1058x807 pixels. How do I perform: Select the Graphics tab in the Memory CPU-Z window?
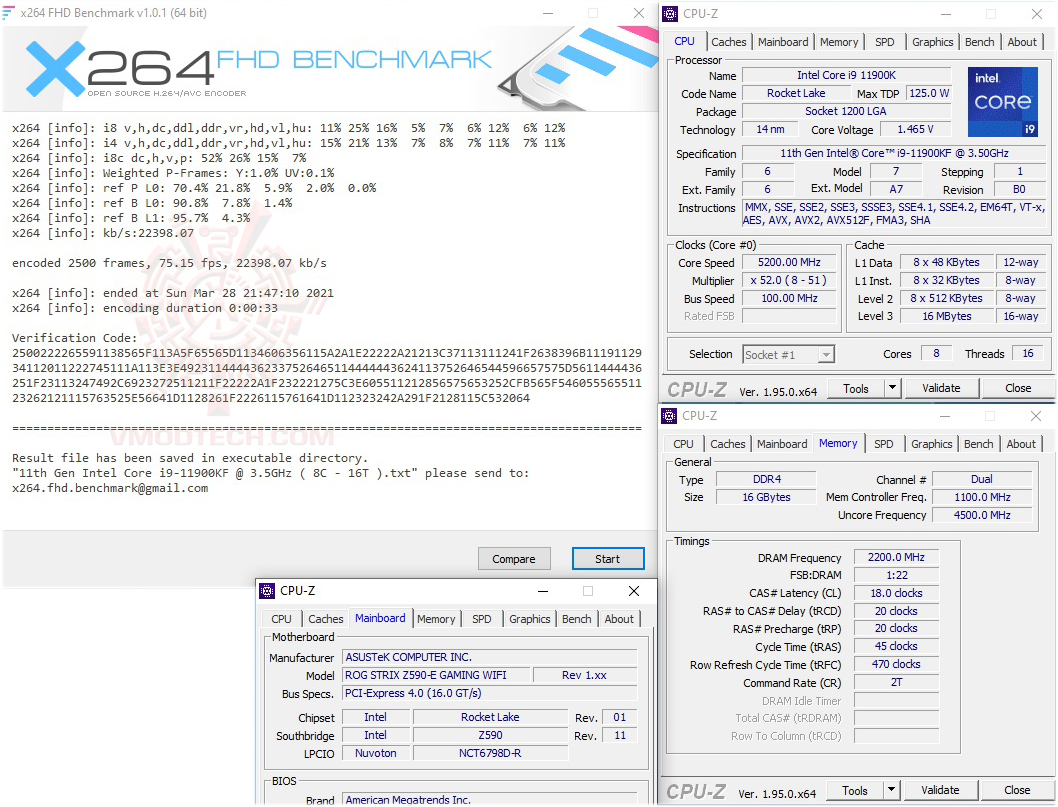931,444
